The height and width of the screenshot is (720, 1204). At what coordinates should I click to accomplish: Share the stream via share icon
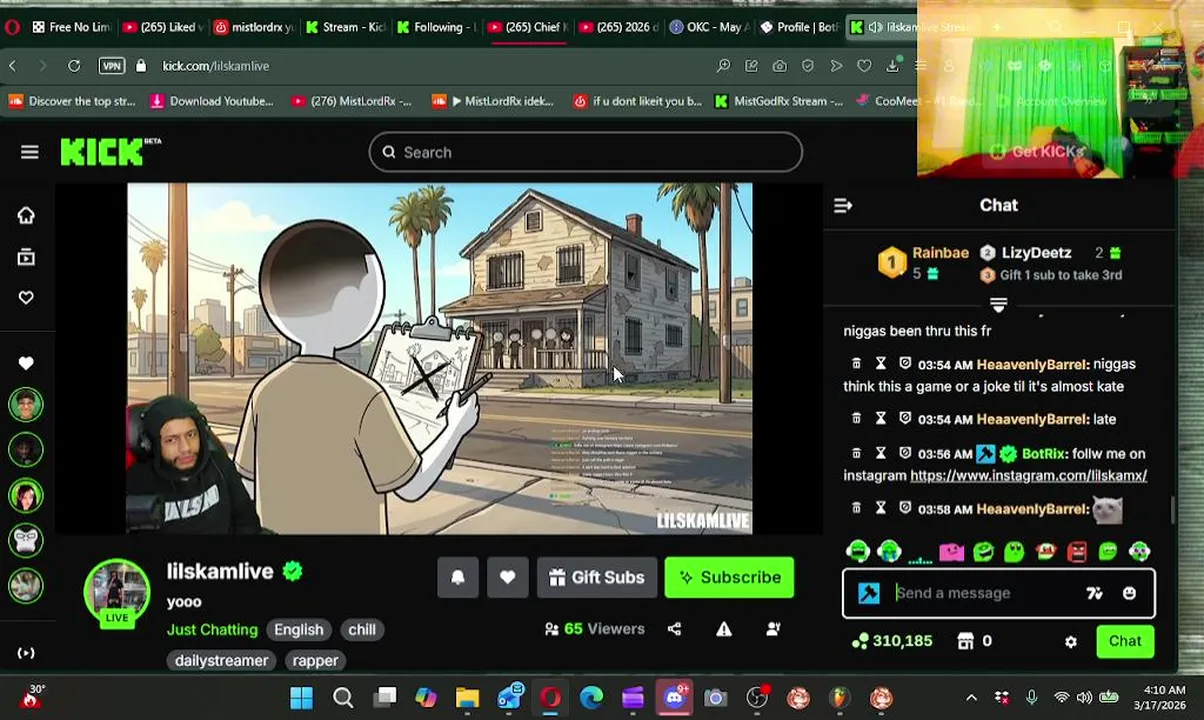pos(674,629)
